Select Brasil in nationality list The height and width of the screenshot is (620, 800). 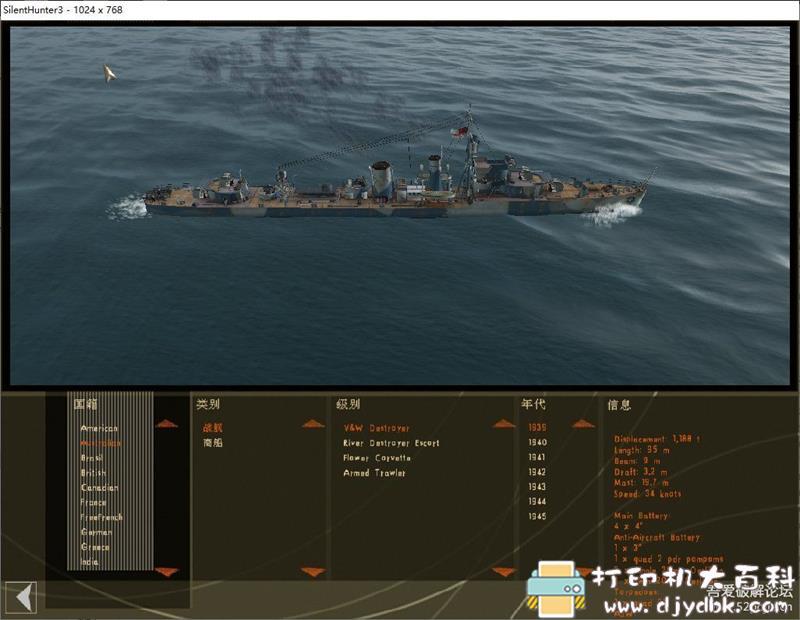91,458
